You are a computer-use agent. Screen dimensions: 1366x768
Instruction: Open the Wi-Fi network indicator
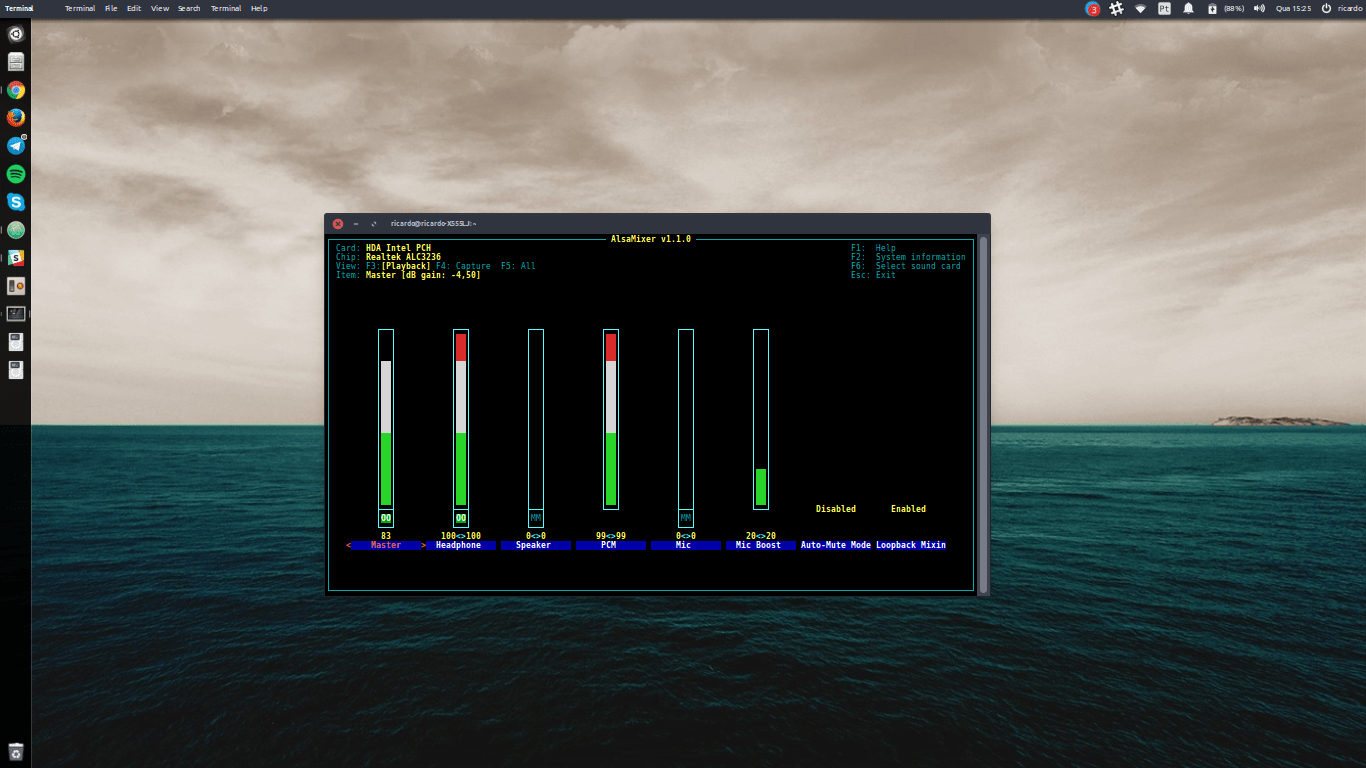(x=1140, y=8)
